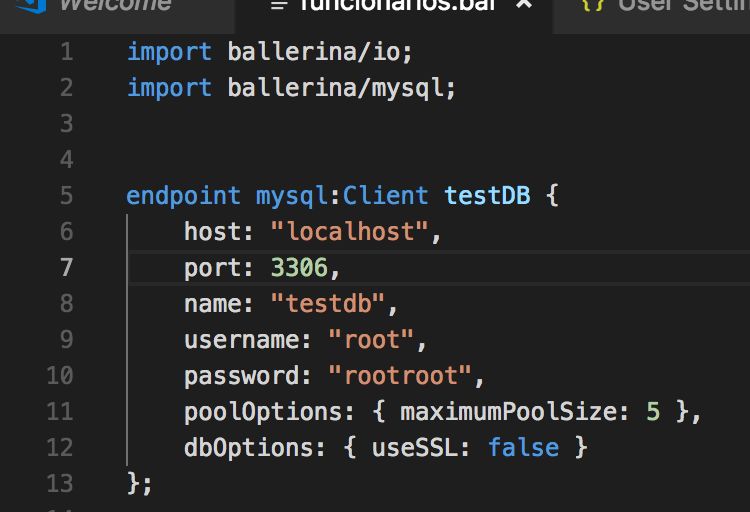Image resolution: width=750 pixels, height=512 pixels.
Task: Click the value 5 for maximumPoolSize
Action: pyautogui.click(x=653, y=412)
